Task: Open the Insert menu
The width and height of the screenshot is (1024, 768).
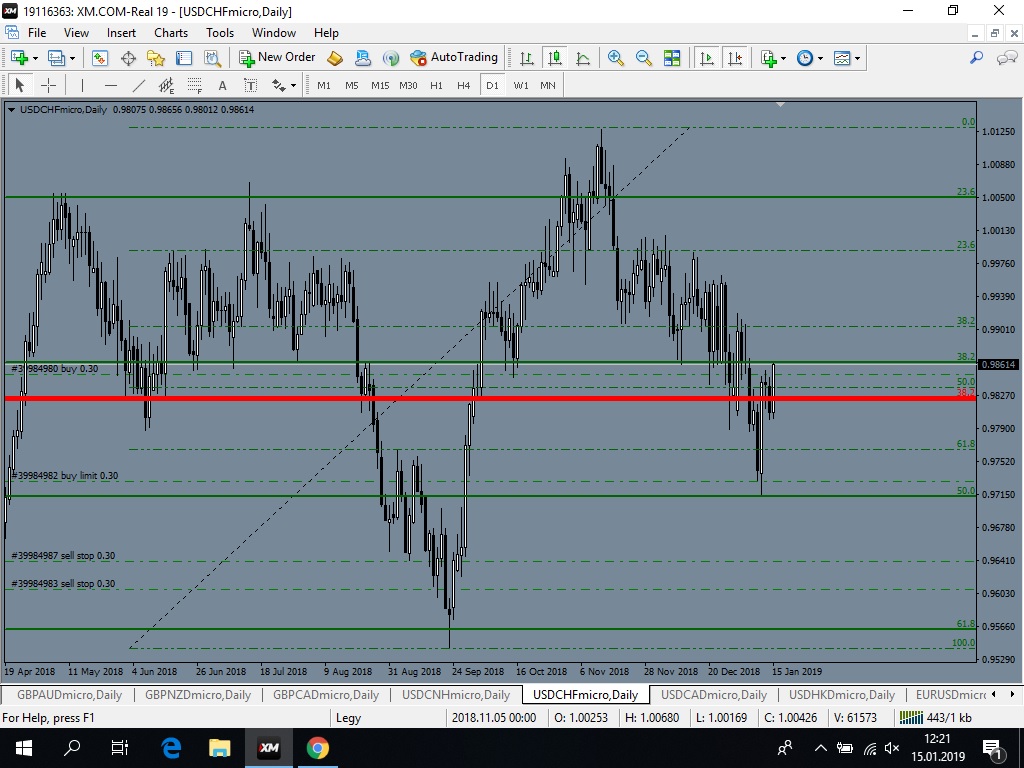Action: (121, 32)
